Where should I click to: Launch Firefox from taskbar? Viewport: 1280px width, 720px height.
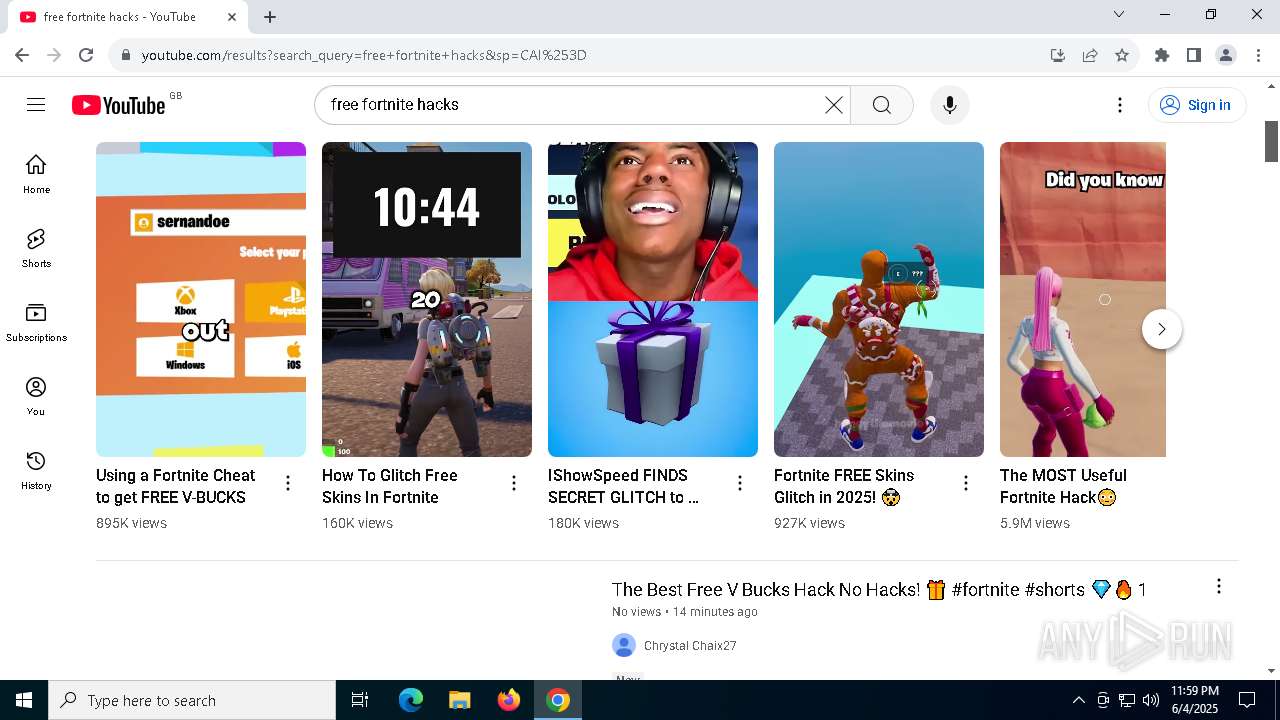click(508, 700)
